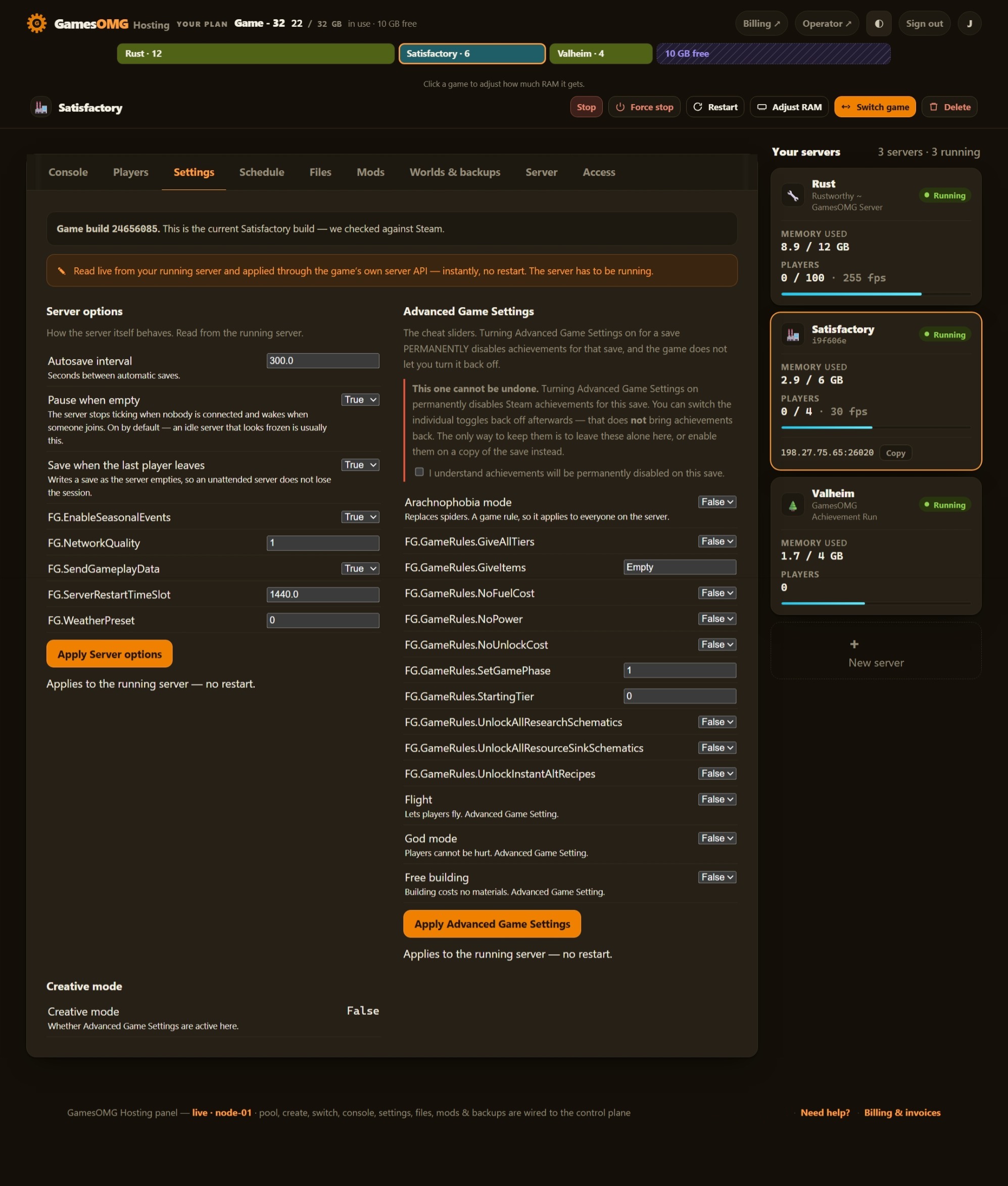Open the Flight dropdown
The height and width of the screenshot is (1186, 1008).
click(x=717, y=800)
